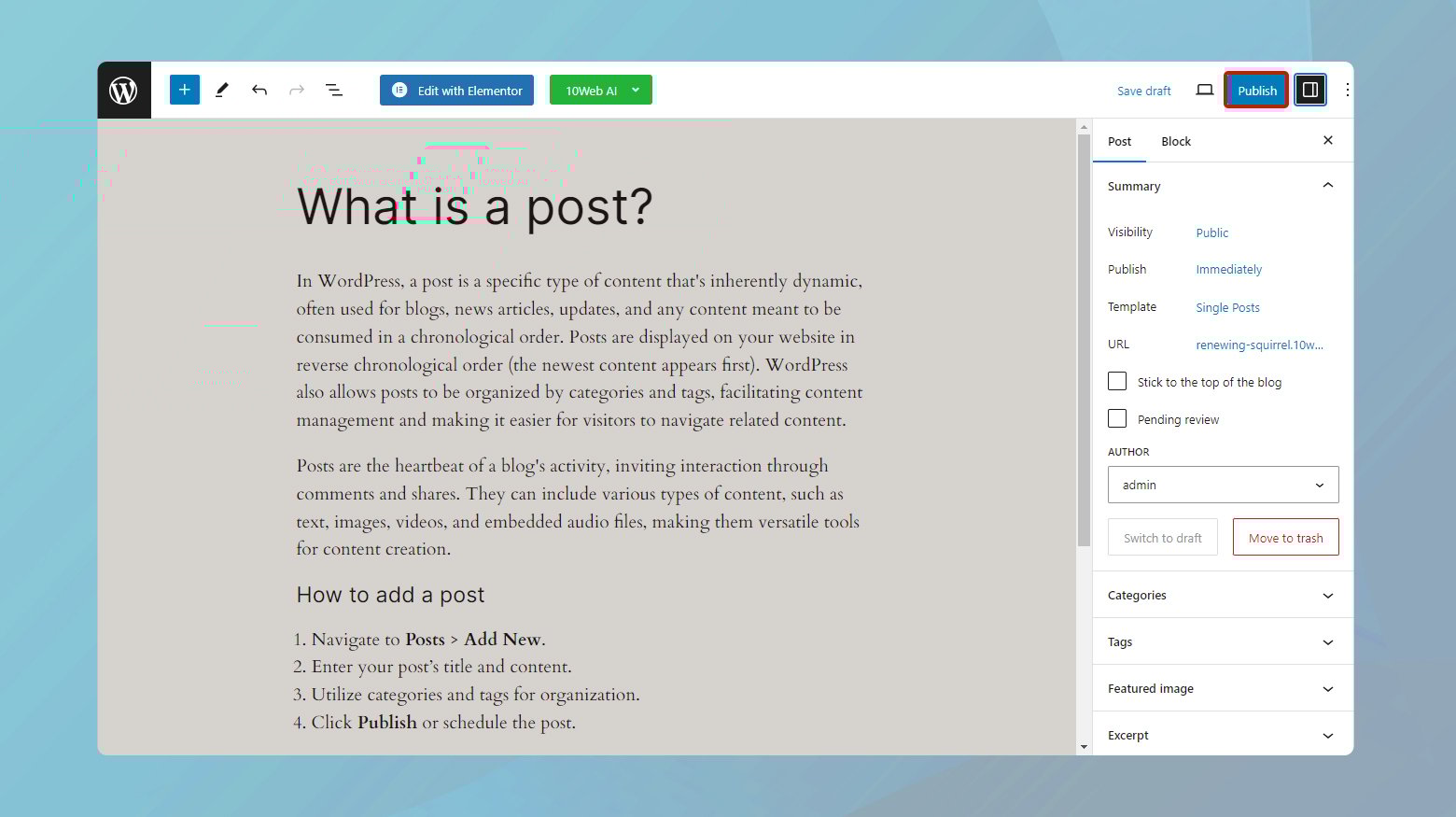1456x817 pixels.
Task: Select the pencil Tools icon
Action: click(x=222, y=90)
